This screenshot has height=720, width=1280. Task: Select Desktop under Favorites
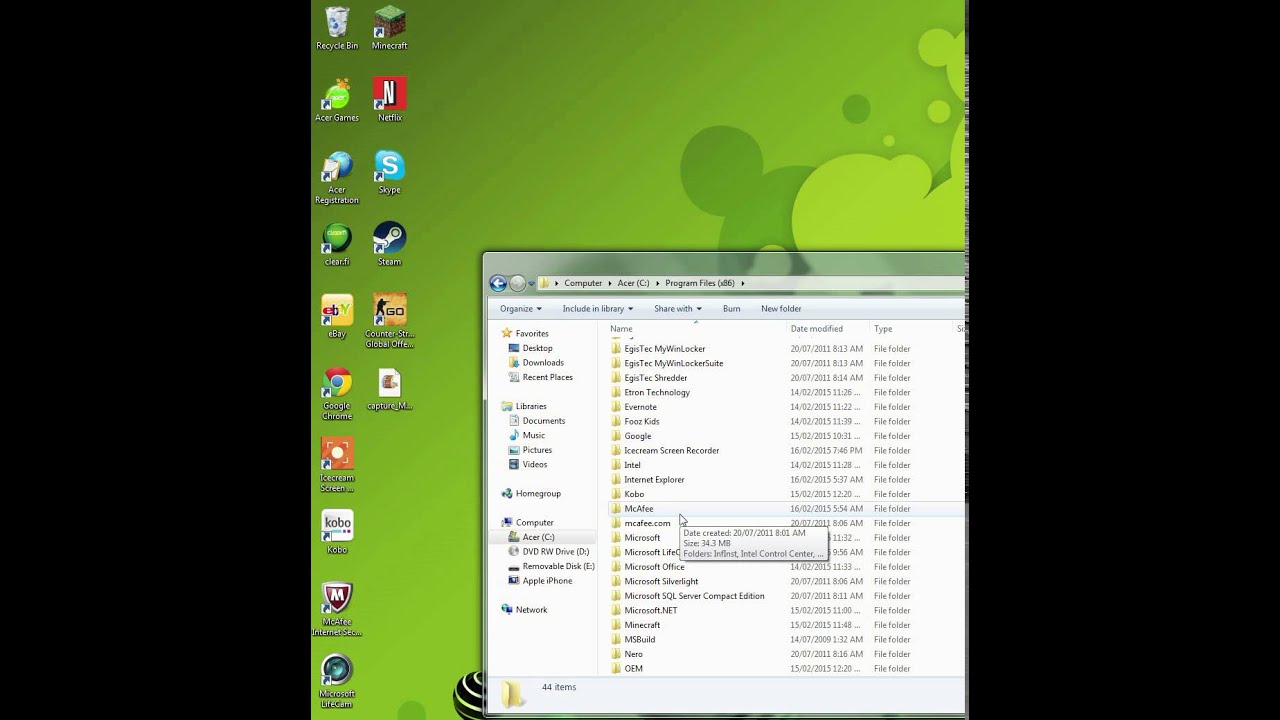coord(537,348)
